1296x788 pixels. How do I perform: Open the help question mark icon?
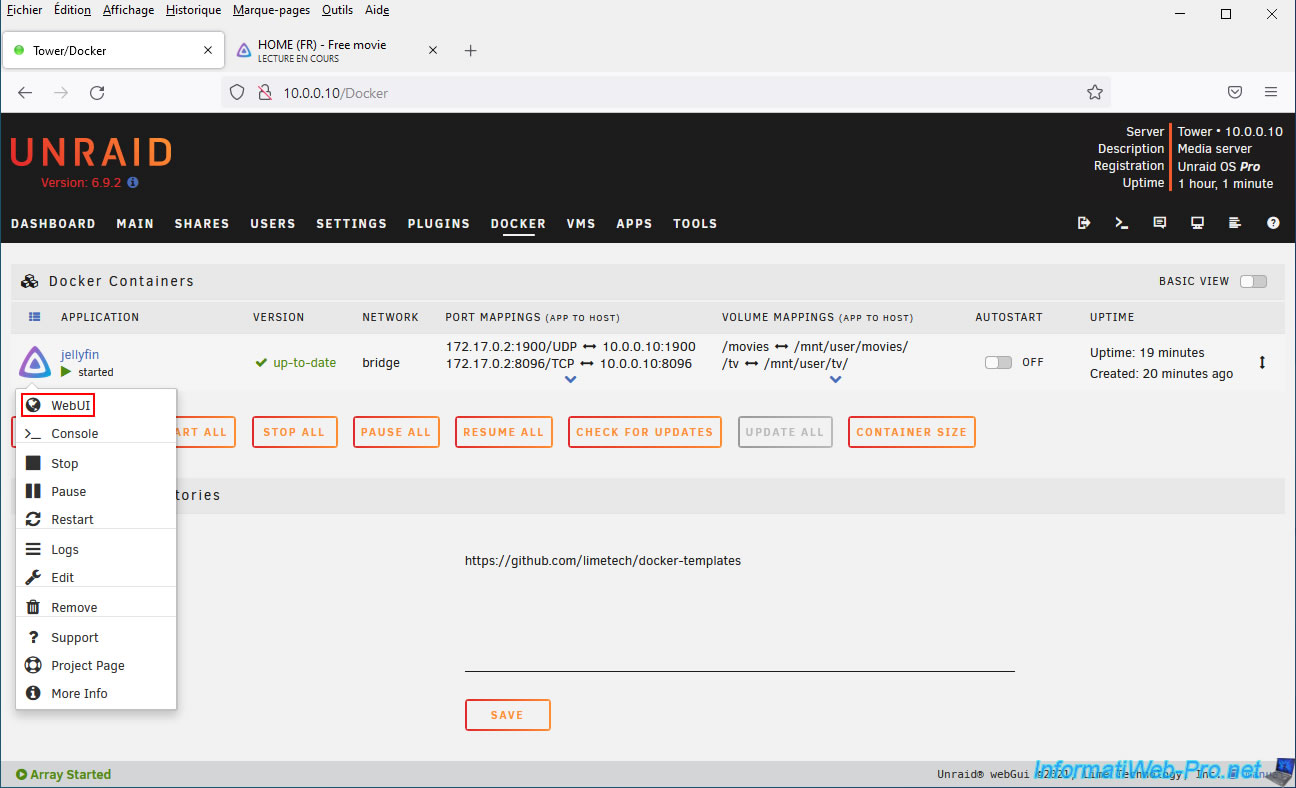coord(1273,223)
